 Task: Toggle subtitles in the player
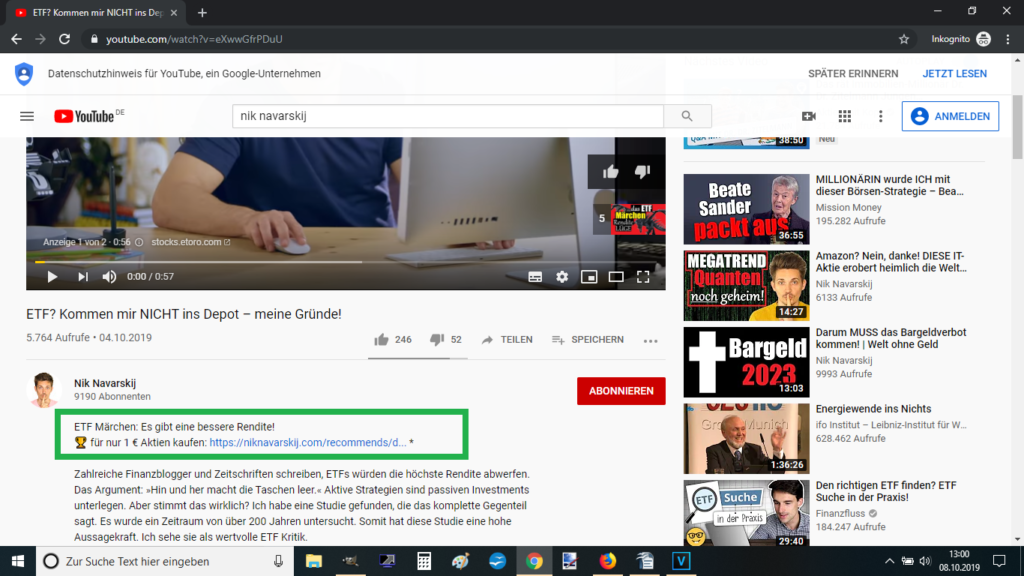click(x=535, y=277)
